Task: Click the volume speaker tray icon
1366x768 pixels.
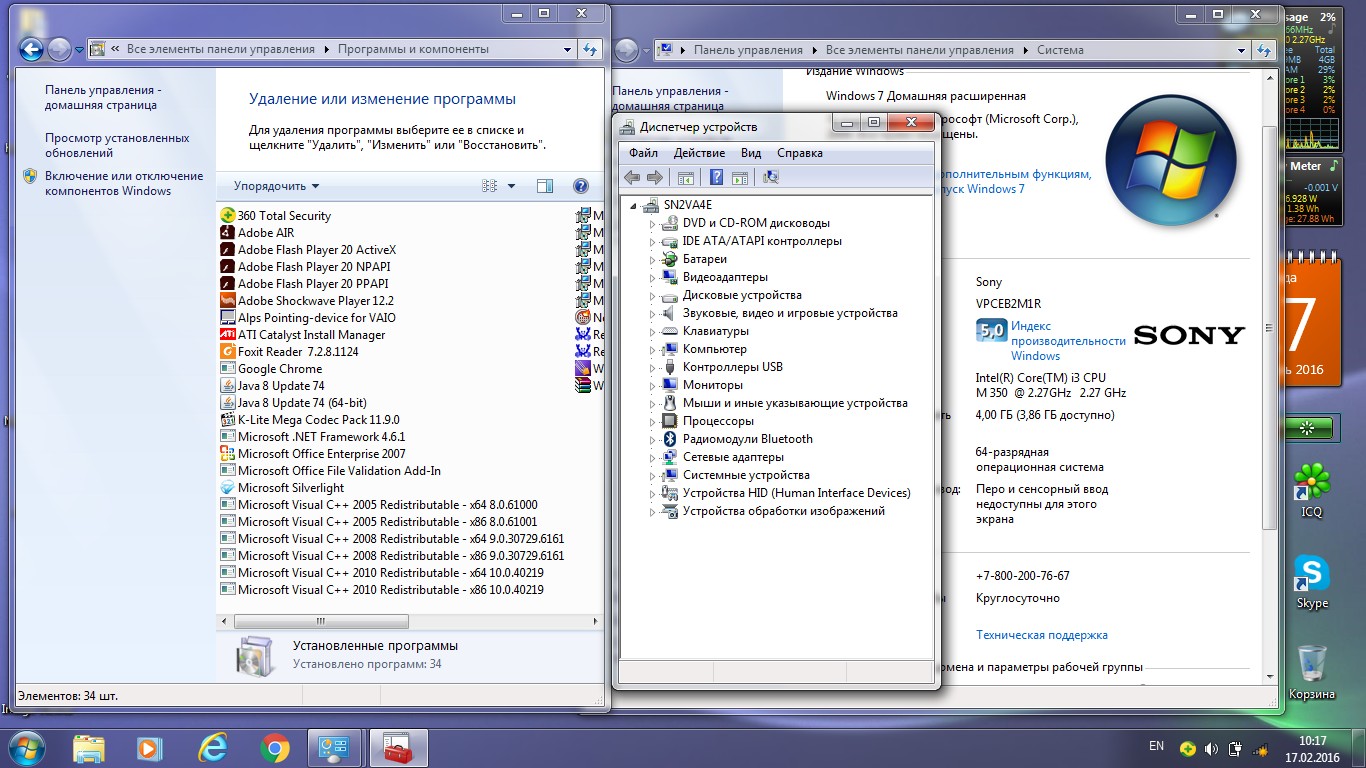Action: click(1211, 748)
